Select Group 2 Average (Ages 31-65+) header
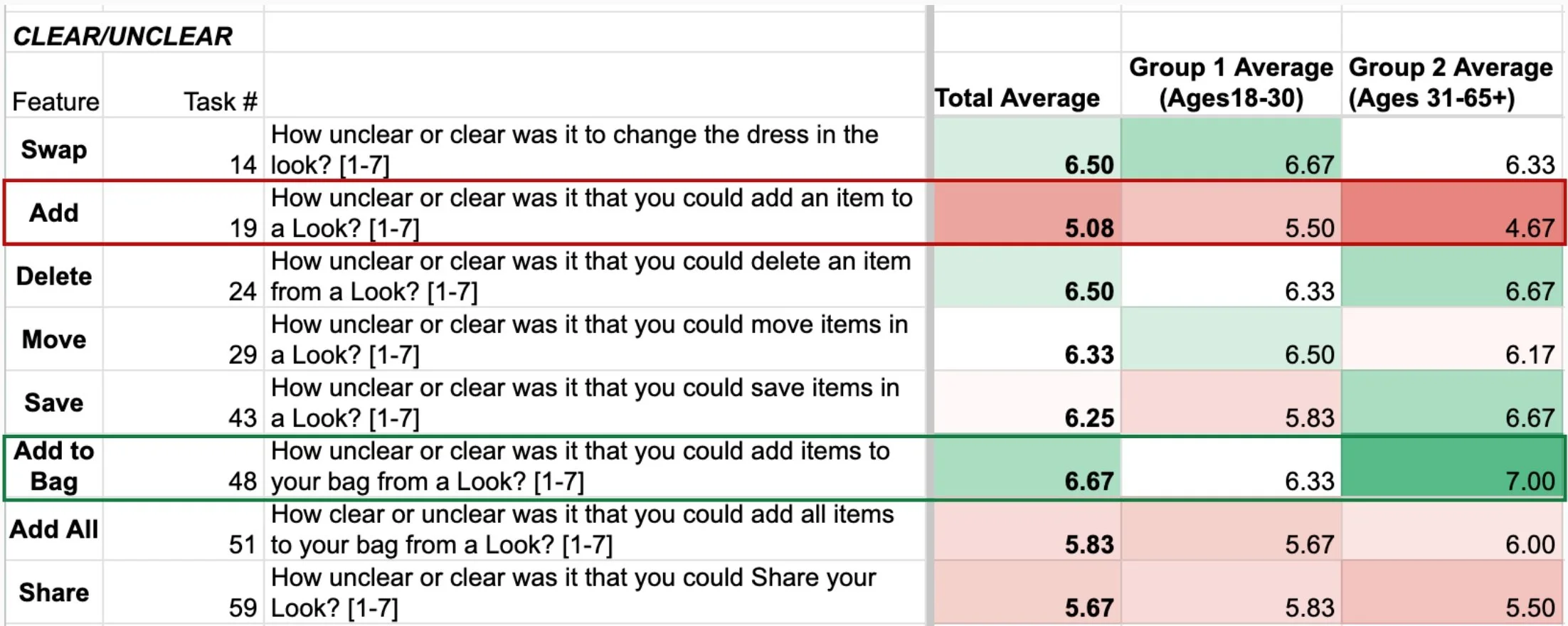This screenshot has width=1568, height=626. click(1451, 83)
